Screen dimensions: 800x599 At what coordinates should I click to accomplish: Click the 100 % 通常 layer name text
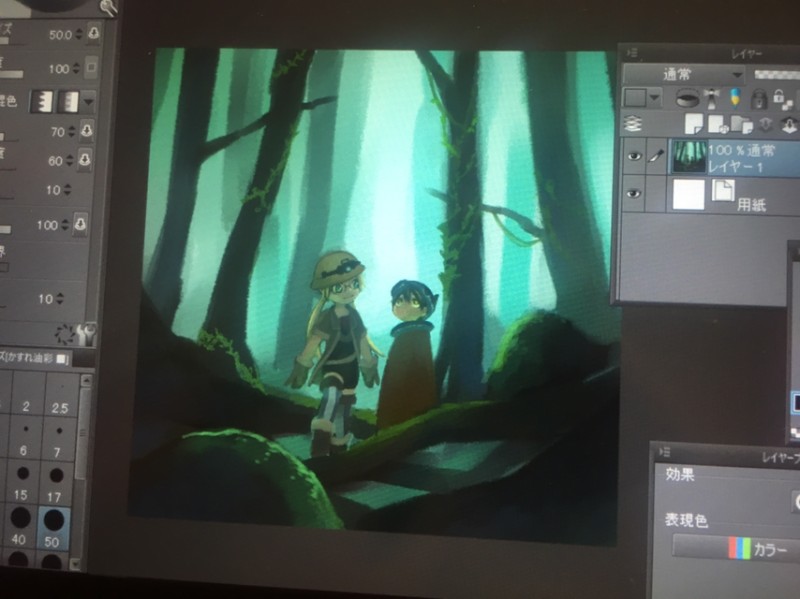(x=741, y=149)
